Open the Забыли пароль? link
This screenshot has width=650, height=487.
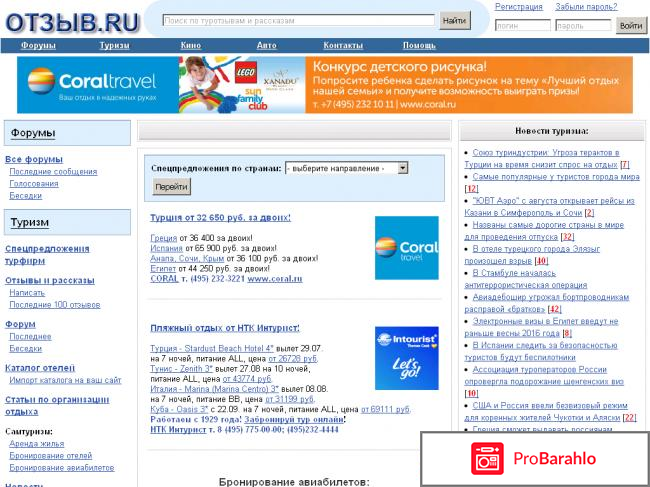(586, 7)
